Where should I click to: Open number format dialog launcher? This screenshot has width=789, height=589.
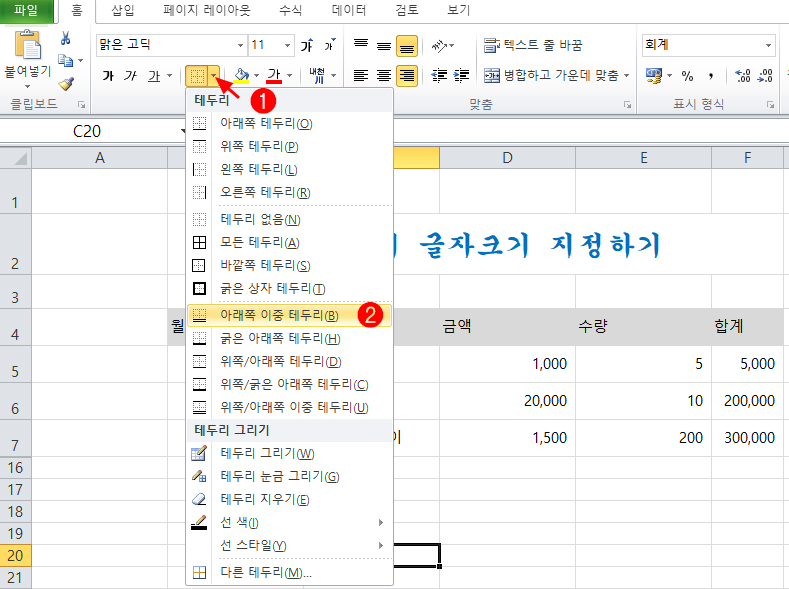pyautogui.click(x=770, y=105)
